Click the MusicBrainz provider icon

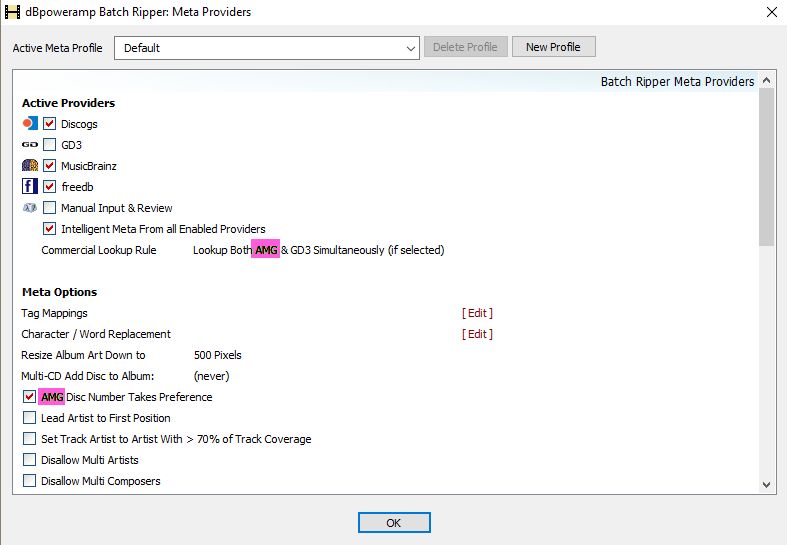tap(29, 166)
